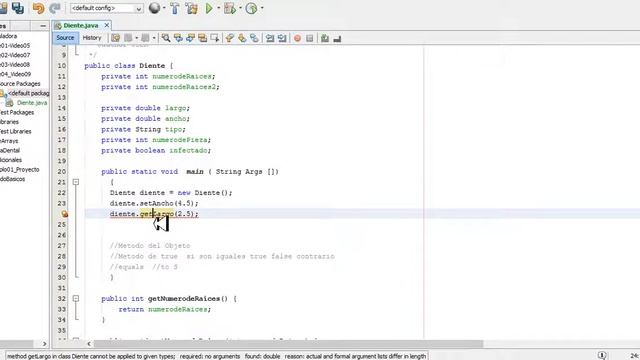
Task: Build project with the hammer icon
Action: pyautogui.click(x=175, y=8)
